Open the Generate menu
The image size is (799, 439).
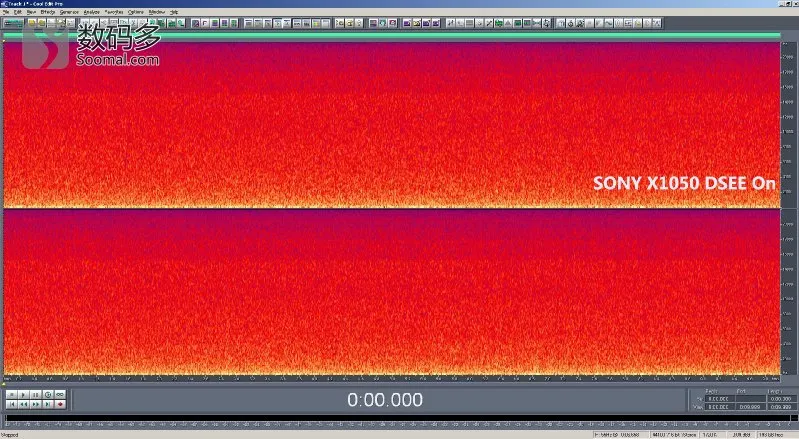(x=69, y=12)
